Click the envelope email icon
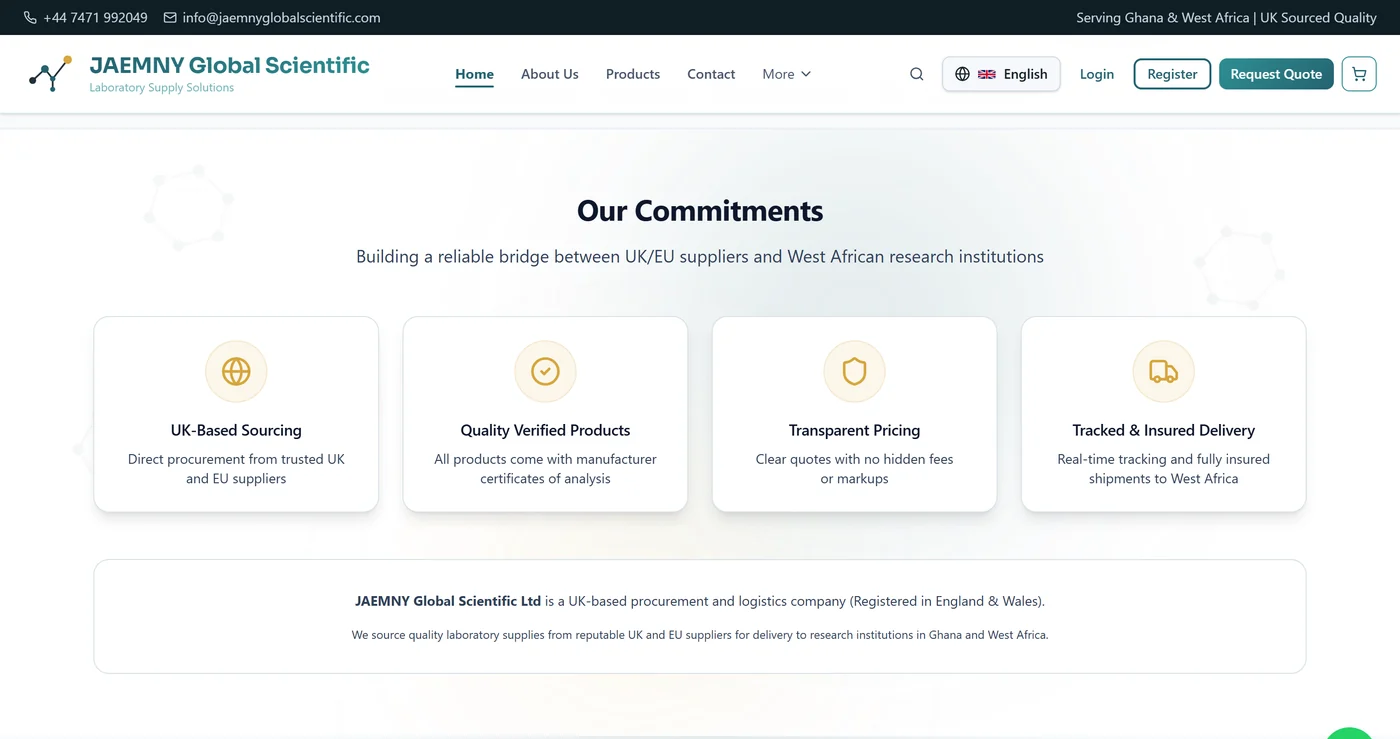Viewport: 1400px width, 739px height. point(170,18)
